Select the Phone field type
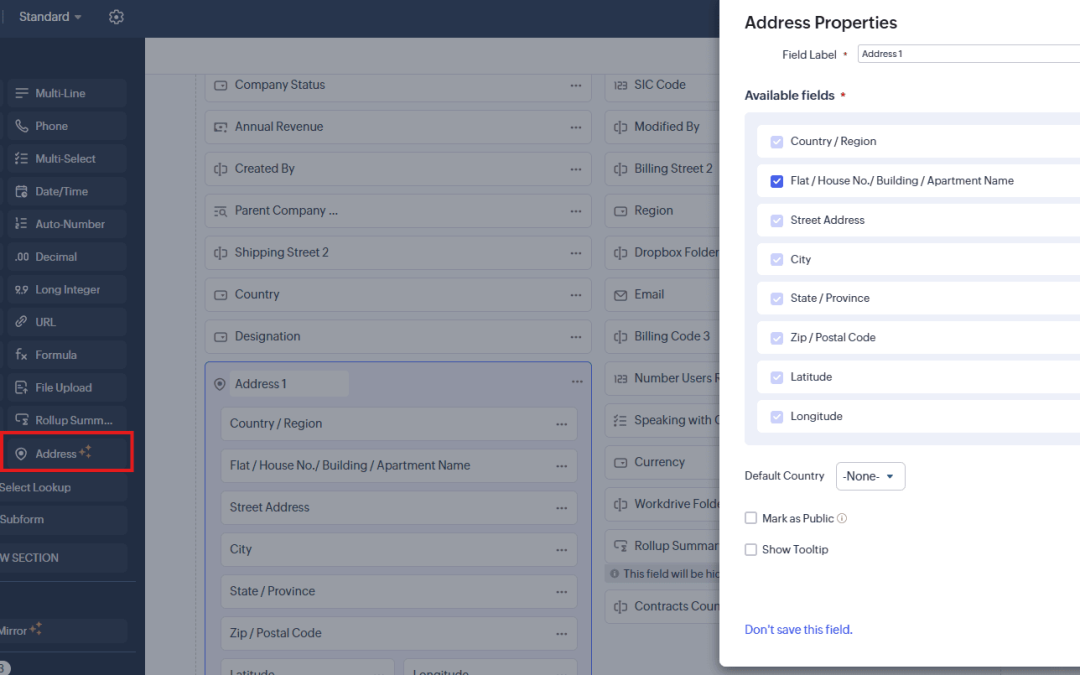Viewport: 1080px width, 675px height. [x=67, y=126]
